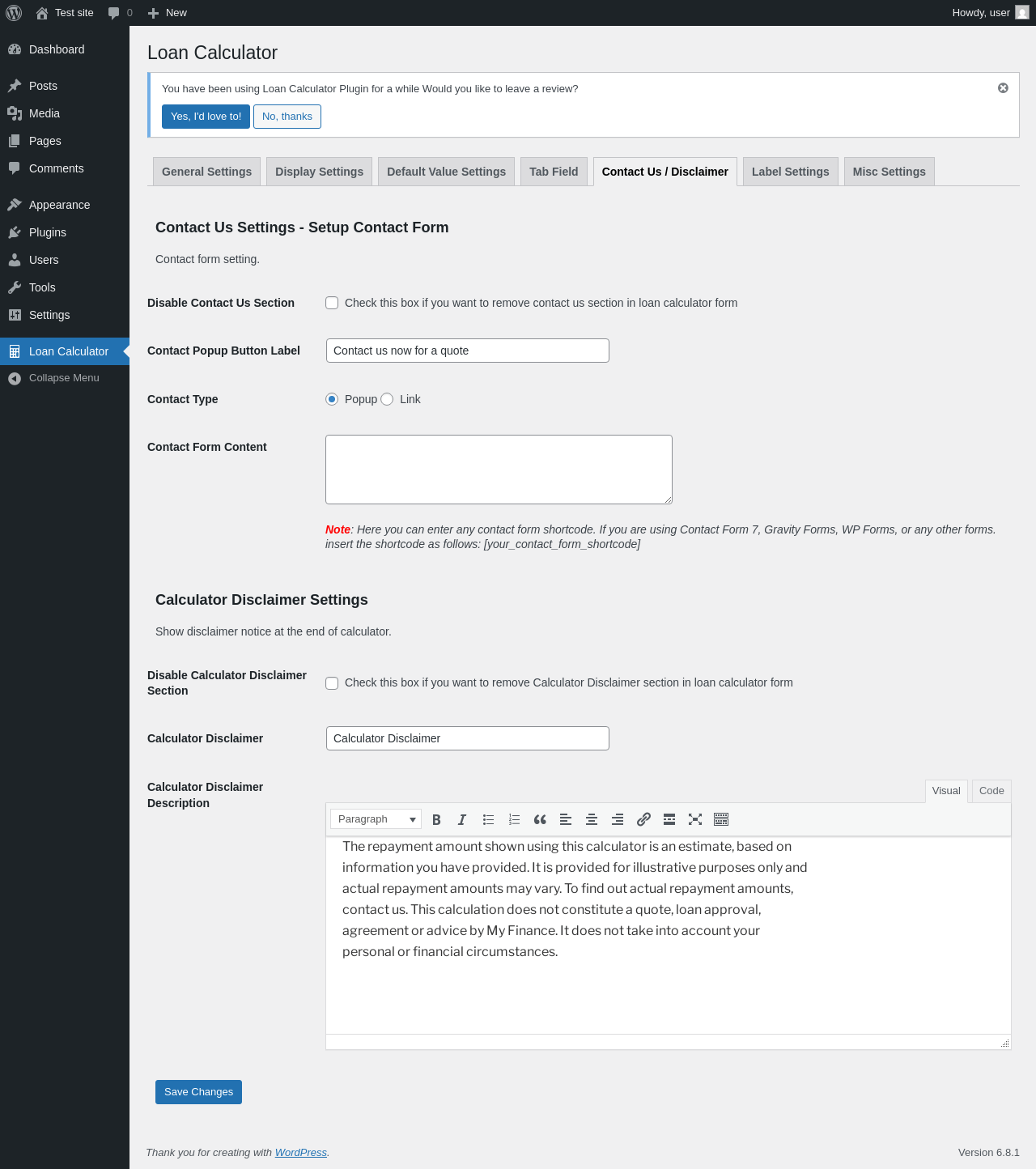
Task: Open the Paragraph format dropdown
Action: click(376, 819)
